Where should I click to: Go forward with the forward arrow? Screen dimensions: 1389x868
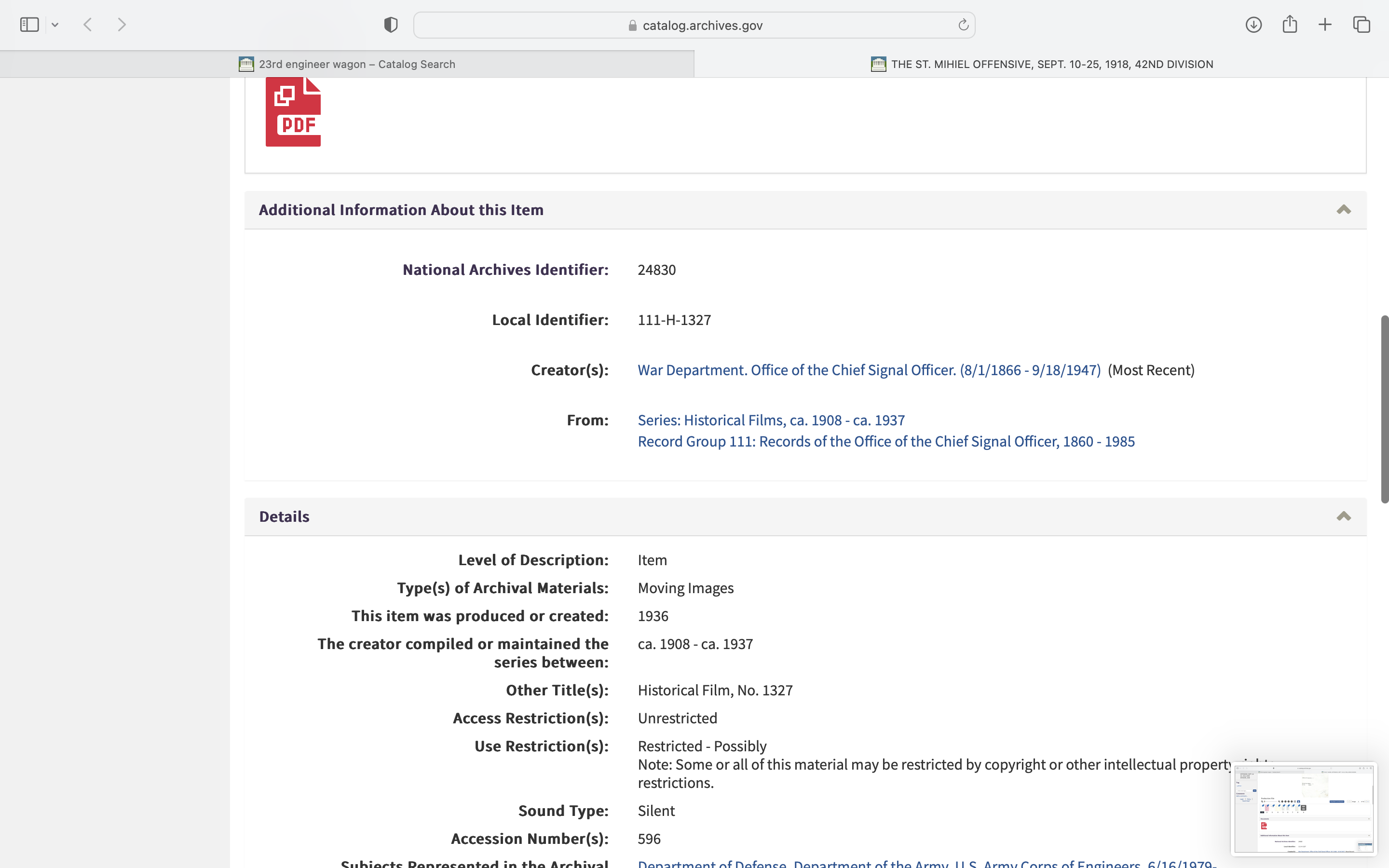[x=122, y=25]
